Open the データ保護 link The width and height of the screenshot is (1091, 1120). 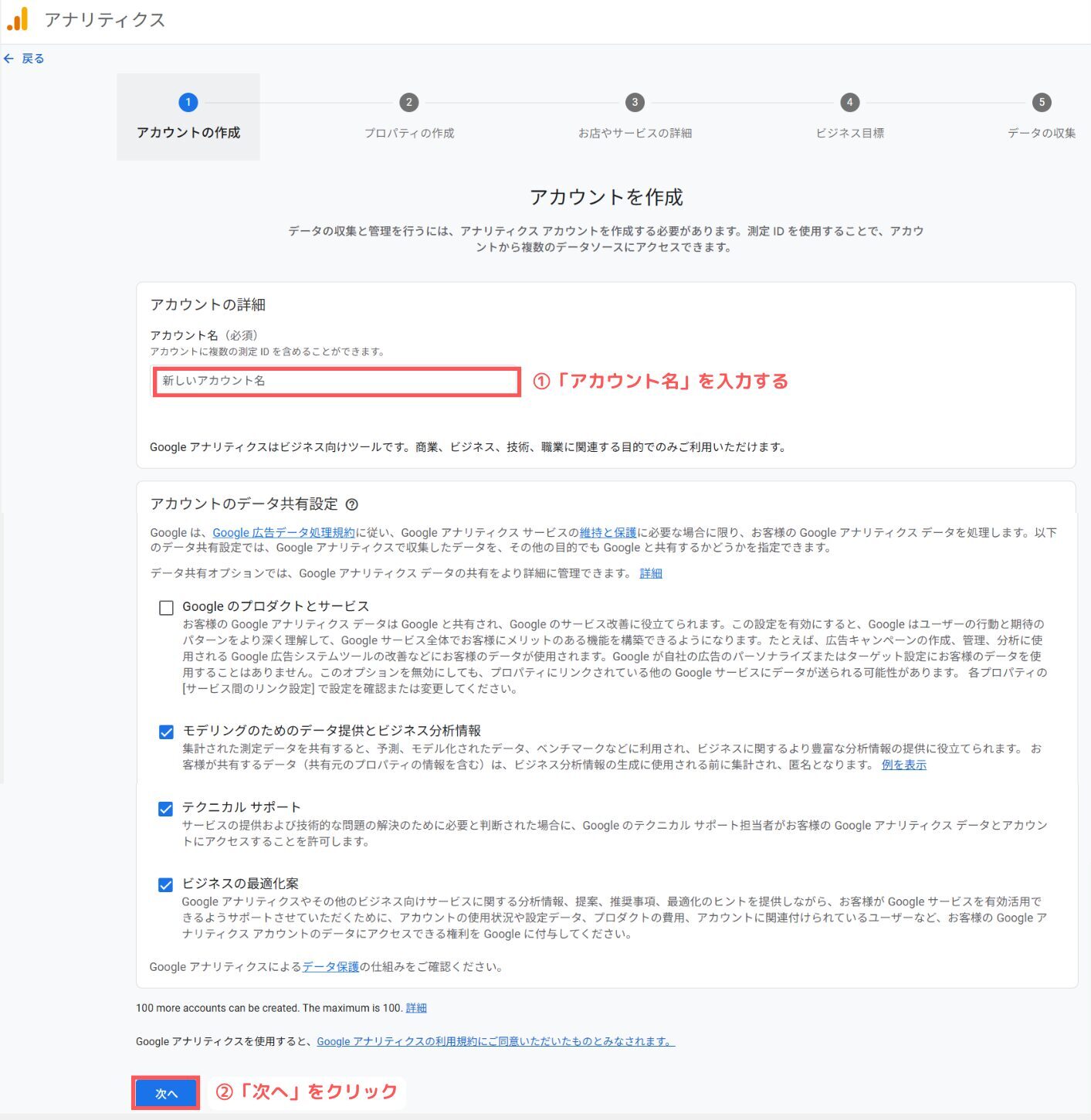pyautogui.click(x=330, y=966)
